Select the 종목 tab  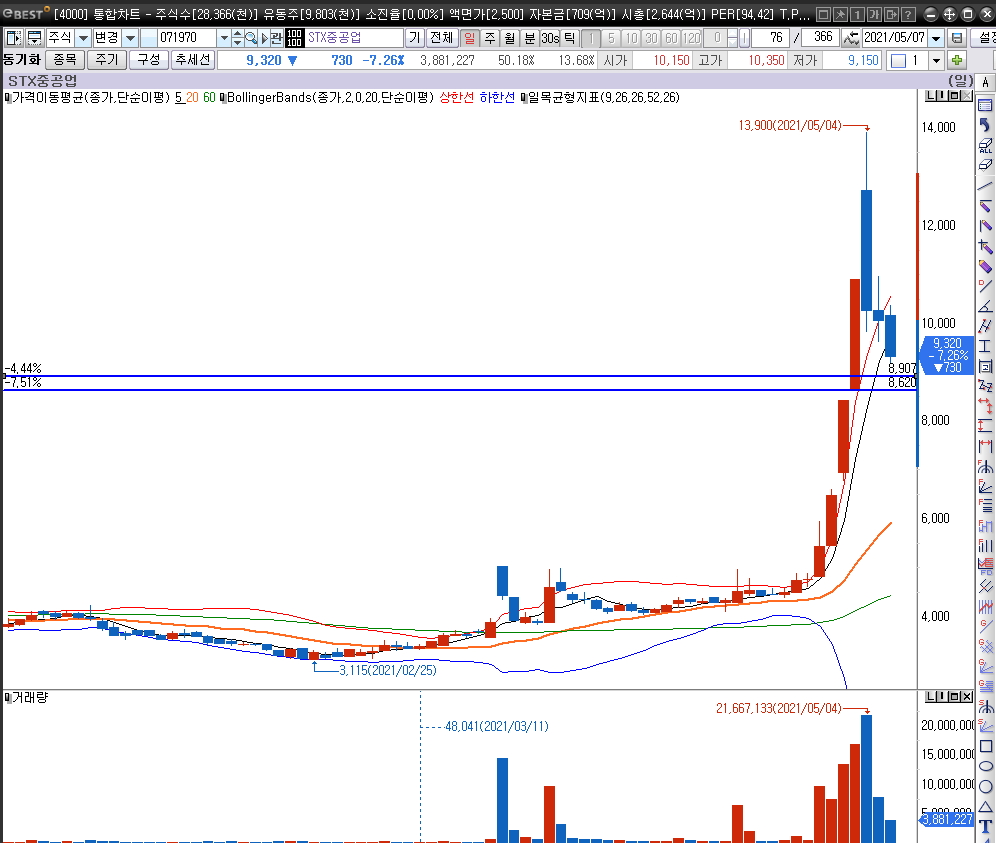coord(65,60)
